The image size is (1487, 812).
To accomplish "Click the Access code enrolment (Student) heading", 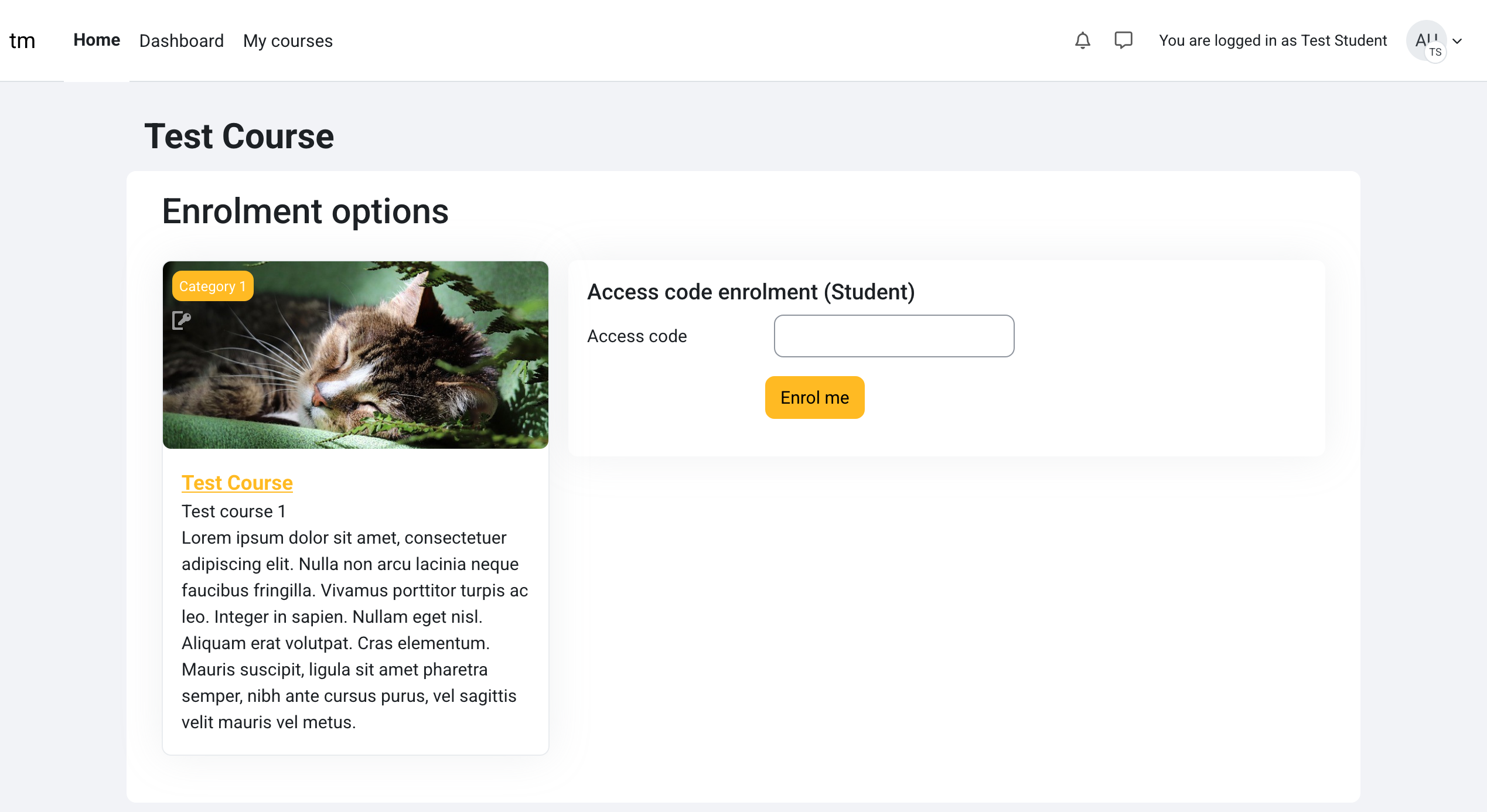I will click(751, 292).
